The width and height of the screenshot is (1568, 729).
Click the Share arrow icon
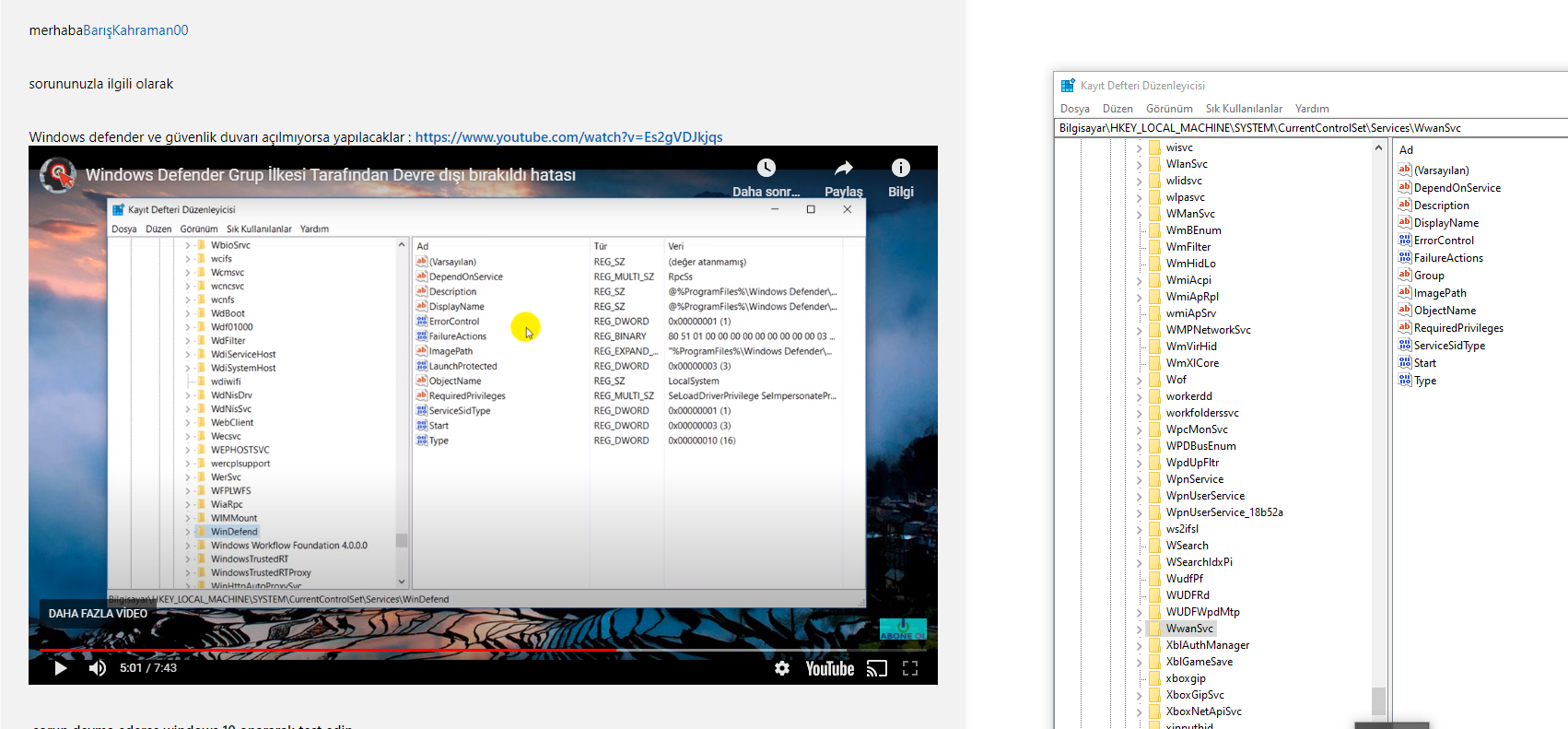pos(844,168)
